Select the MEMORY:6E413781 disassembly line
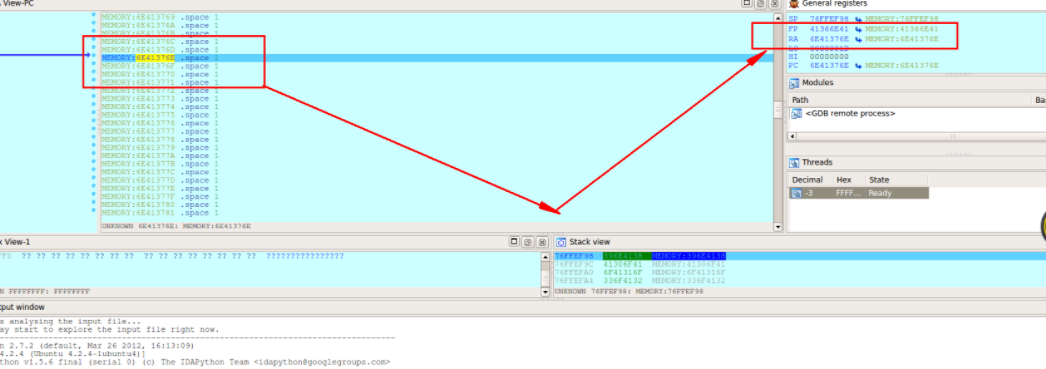 [159, 213]
